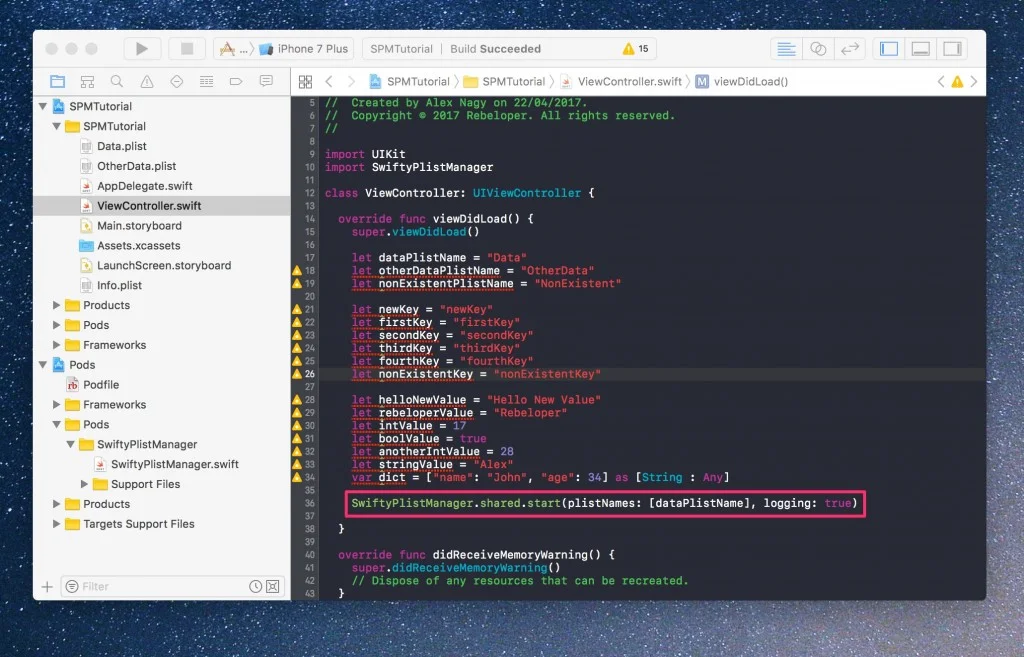Image resolution: width=1024 pixels, height=657 pixels.
Task: Click the Build Succeeded status text
Action: point(496,49)
